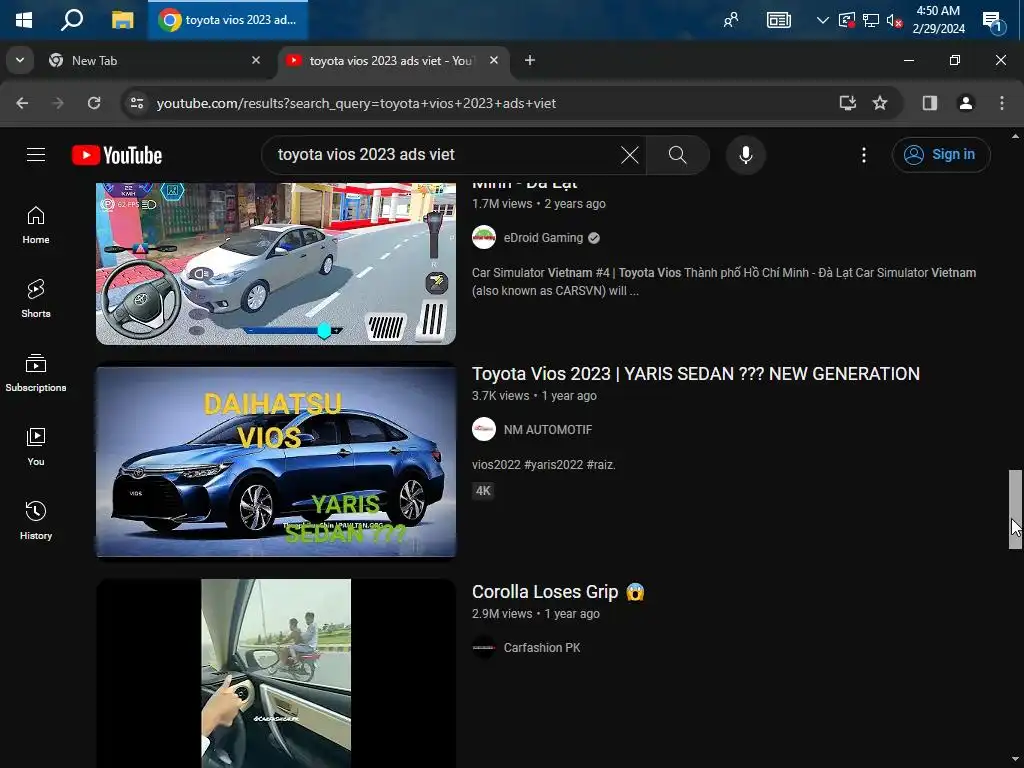Close the New Tab tab
The image size is (1024, 768).
coord(256,60)
